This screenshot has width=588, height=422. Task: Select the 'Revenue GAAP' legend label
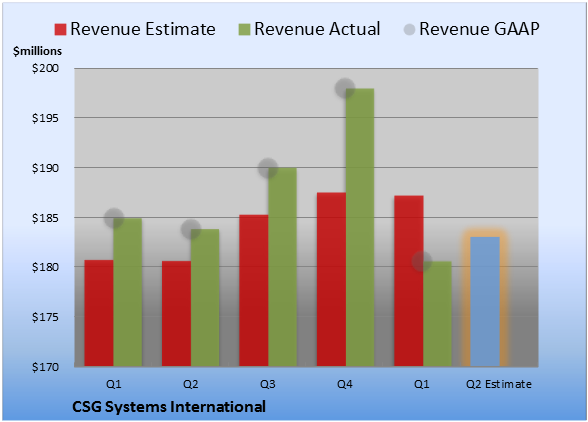tap(479, 29)
